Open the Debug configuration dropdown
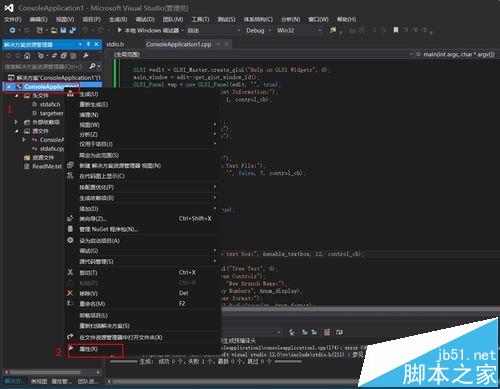This screenshot has width=500, height=389. tap(258, 31)
